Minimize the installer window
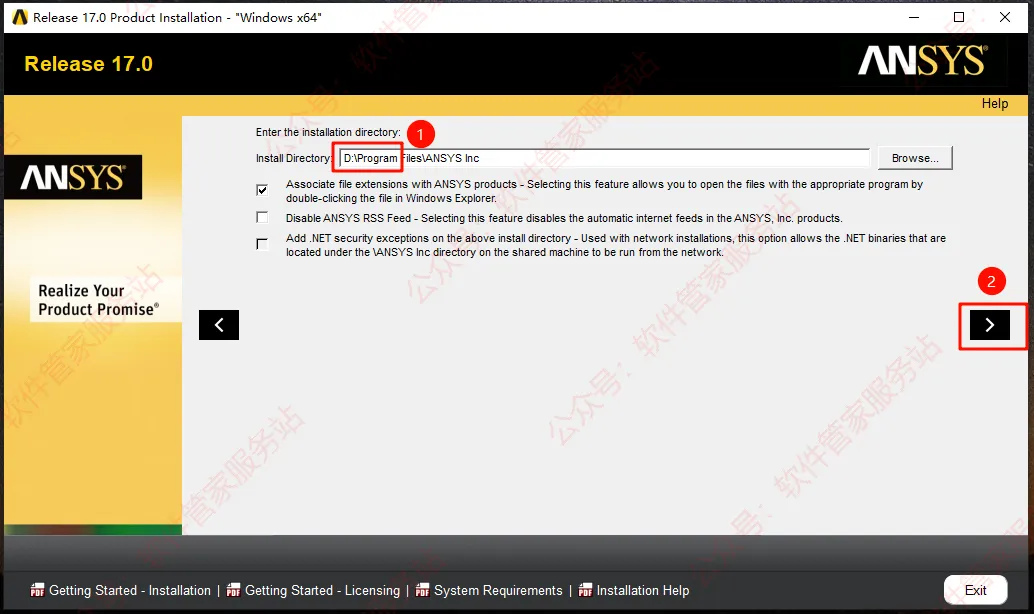This screenshot has width=1034, height=614. coord(914,17)
